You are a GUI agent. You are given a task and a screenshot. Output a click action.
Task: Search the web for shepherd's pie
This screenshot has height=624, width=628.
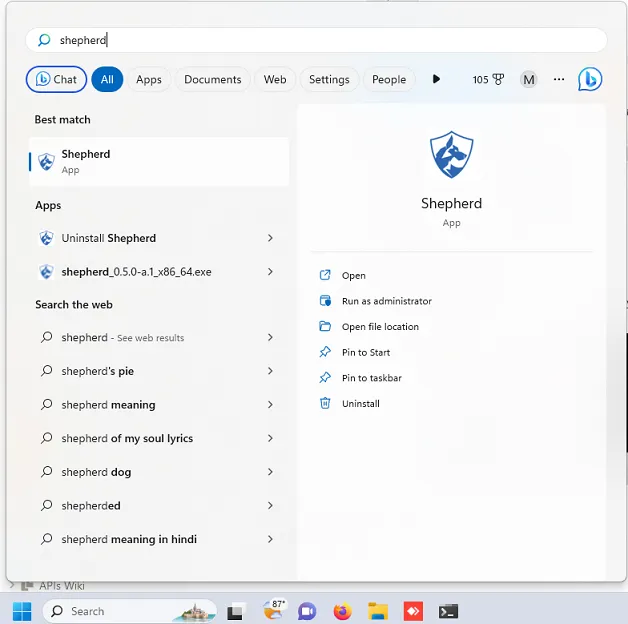(159, 371)
